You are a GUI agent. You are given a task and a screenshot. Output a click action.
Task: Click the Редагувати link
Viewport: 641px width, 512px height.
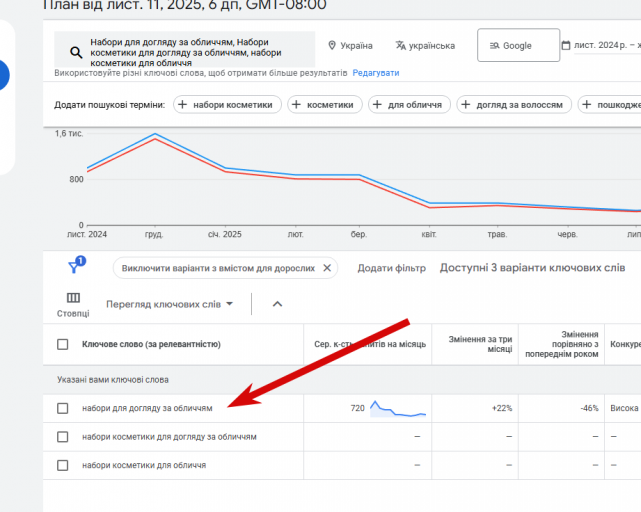pyautogui.click(x=376, y=73)
